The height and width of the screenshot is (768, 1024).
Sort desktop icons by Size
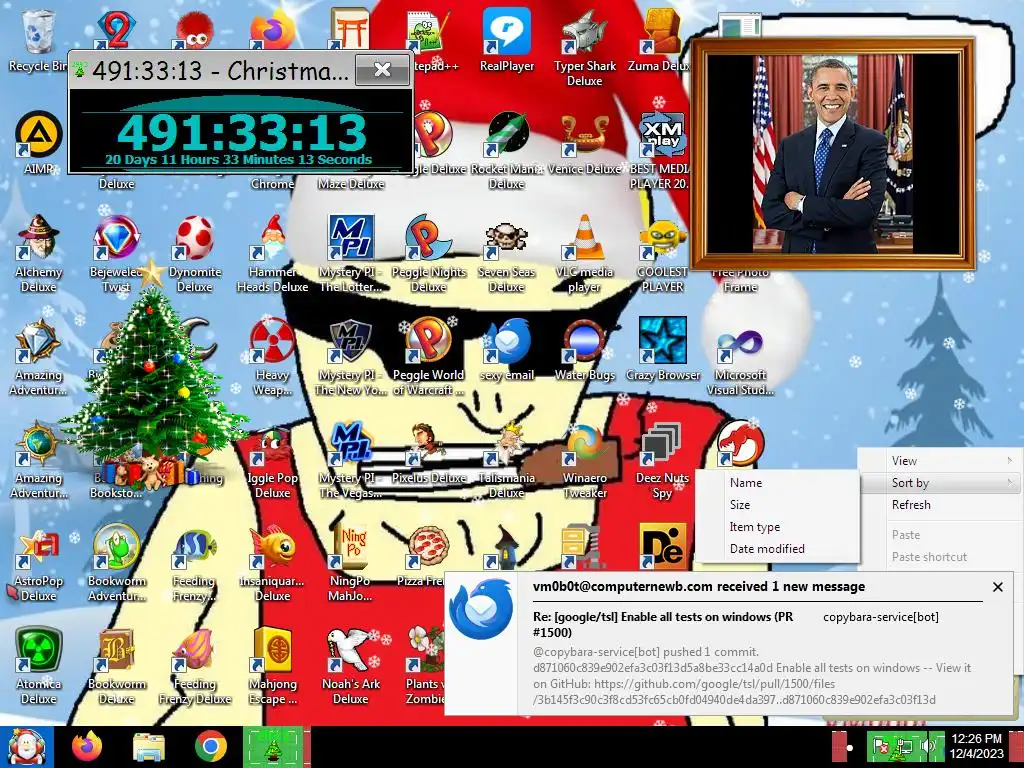(x=777, y=505)
